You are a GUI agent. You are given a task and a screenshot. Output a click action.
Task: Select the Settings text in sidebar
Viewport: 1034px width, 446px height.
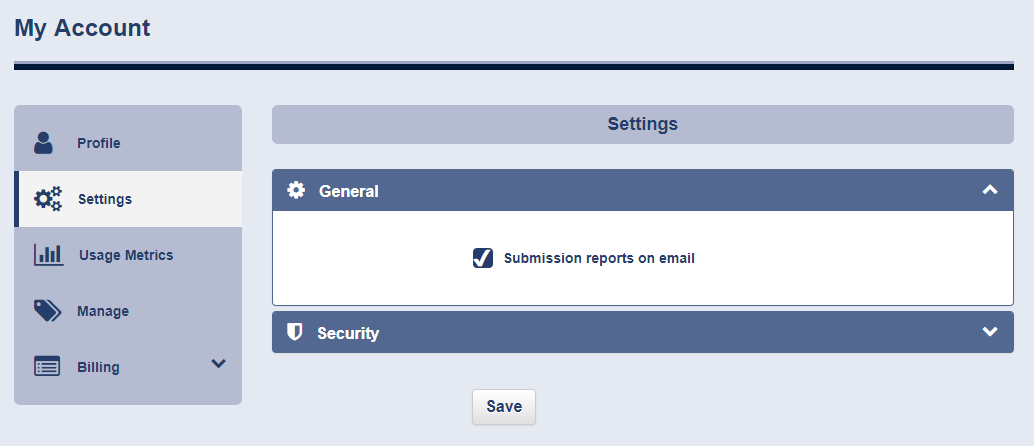(x=105, y=199)
